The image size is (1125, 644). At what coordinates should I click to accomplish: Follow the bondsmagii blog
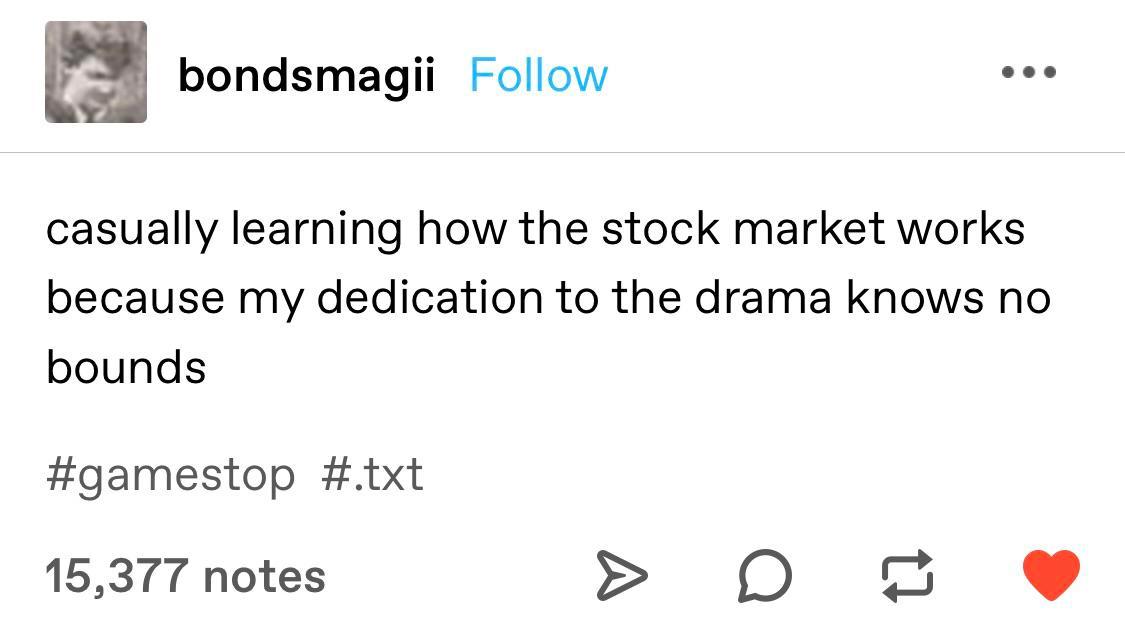point(538,75)
